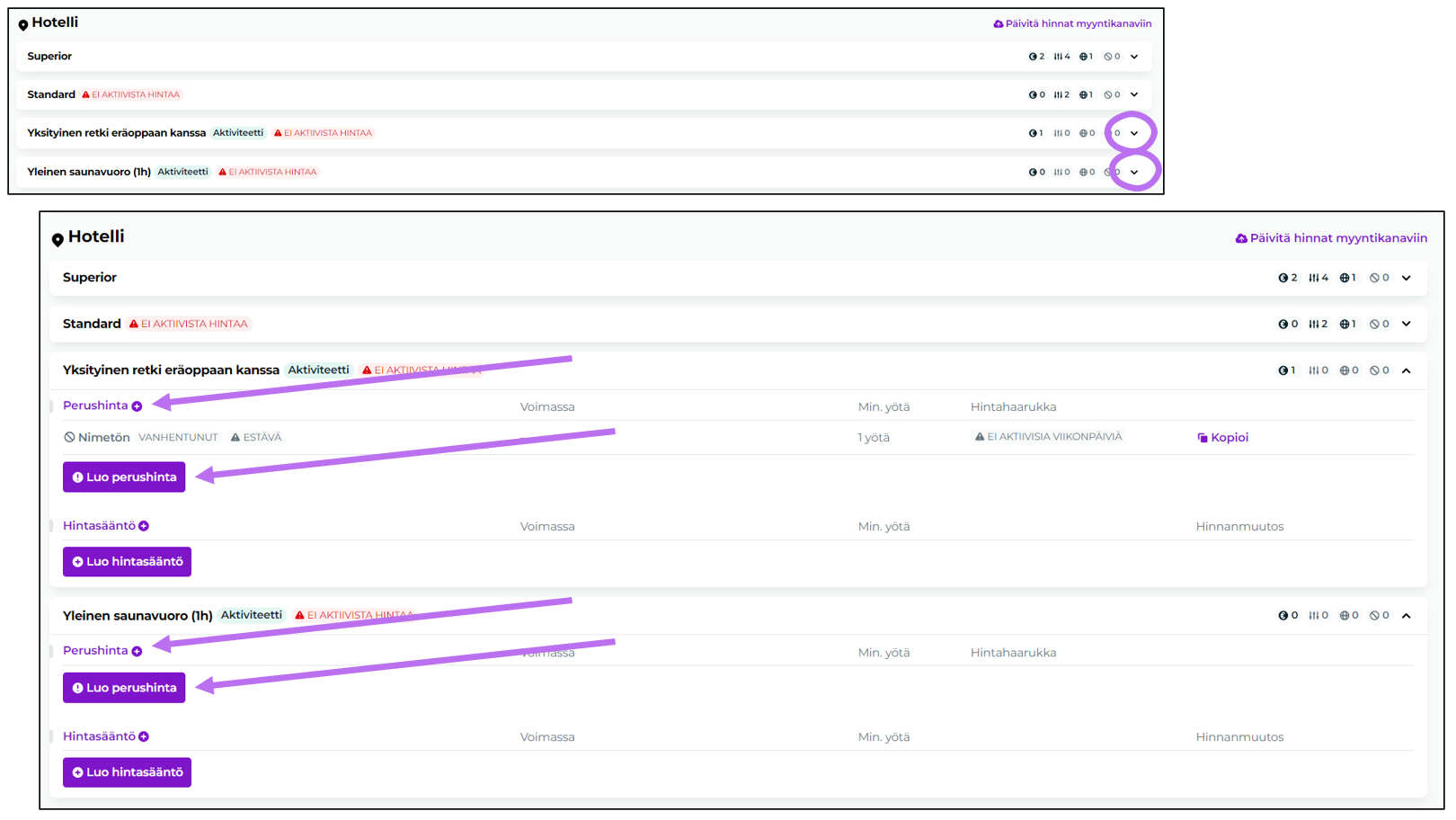Click blocked icon next to Nimetön price
The width and height of the screenshot is (1456, 820).
click(69, 437)
